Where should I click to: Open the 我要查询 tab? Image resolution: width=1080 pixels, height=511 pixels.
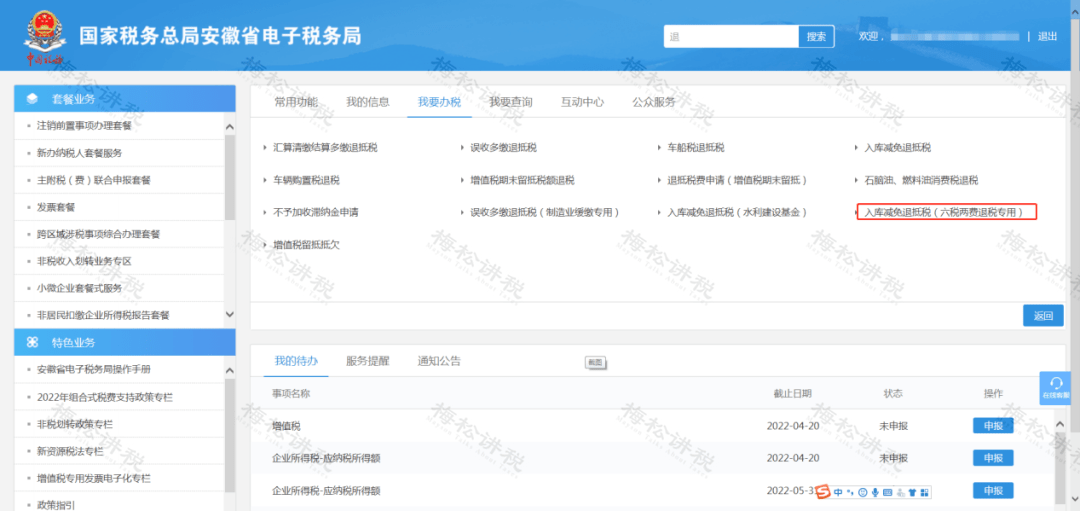point(511,102)
